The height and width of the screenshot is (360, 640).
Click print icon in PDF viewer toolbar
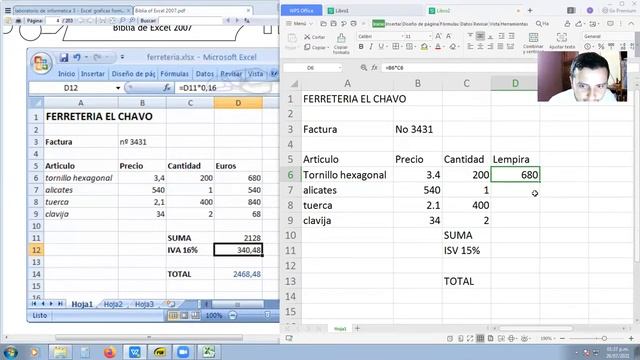[x=18, y=20]
